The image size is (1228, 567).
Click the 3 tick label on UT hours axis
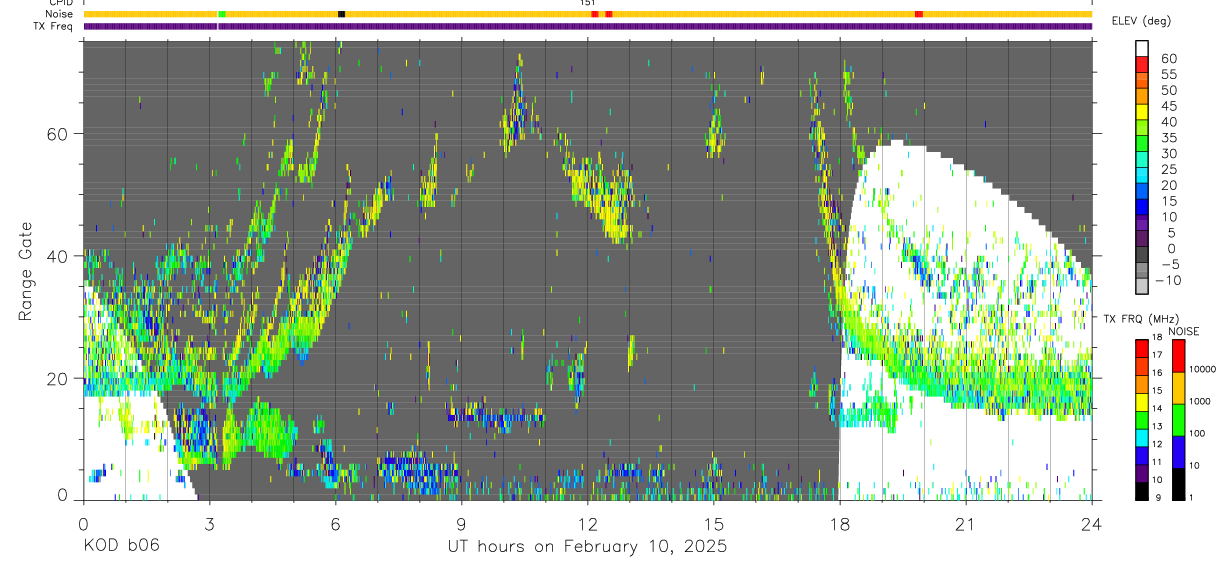[209, 523]
